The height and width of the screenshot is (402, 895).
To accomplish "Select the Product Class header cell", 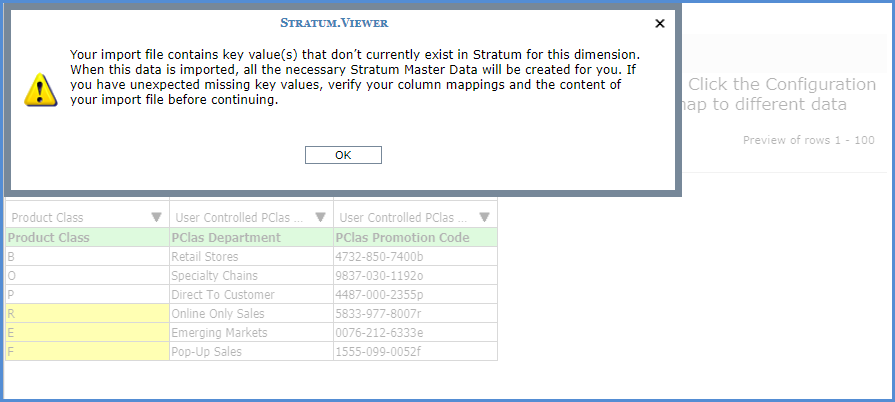I will coord(87,238).
